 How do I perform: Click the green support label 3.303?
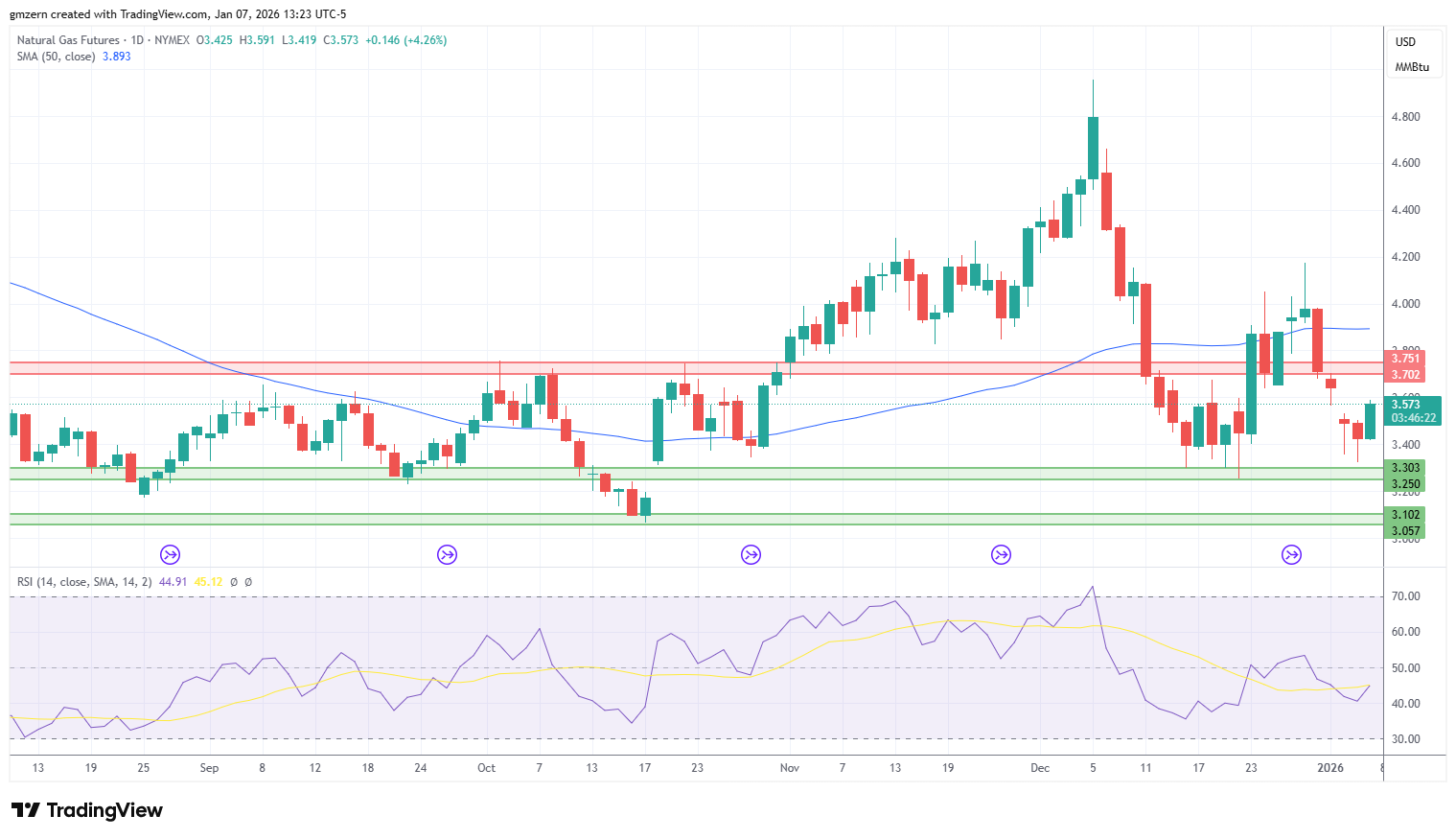point(1405,468)
